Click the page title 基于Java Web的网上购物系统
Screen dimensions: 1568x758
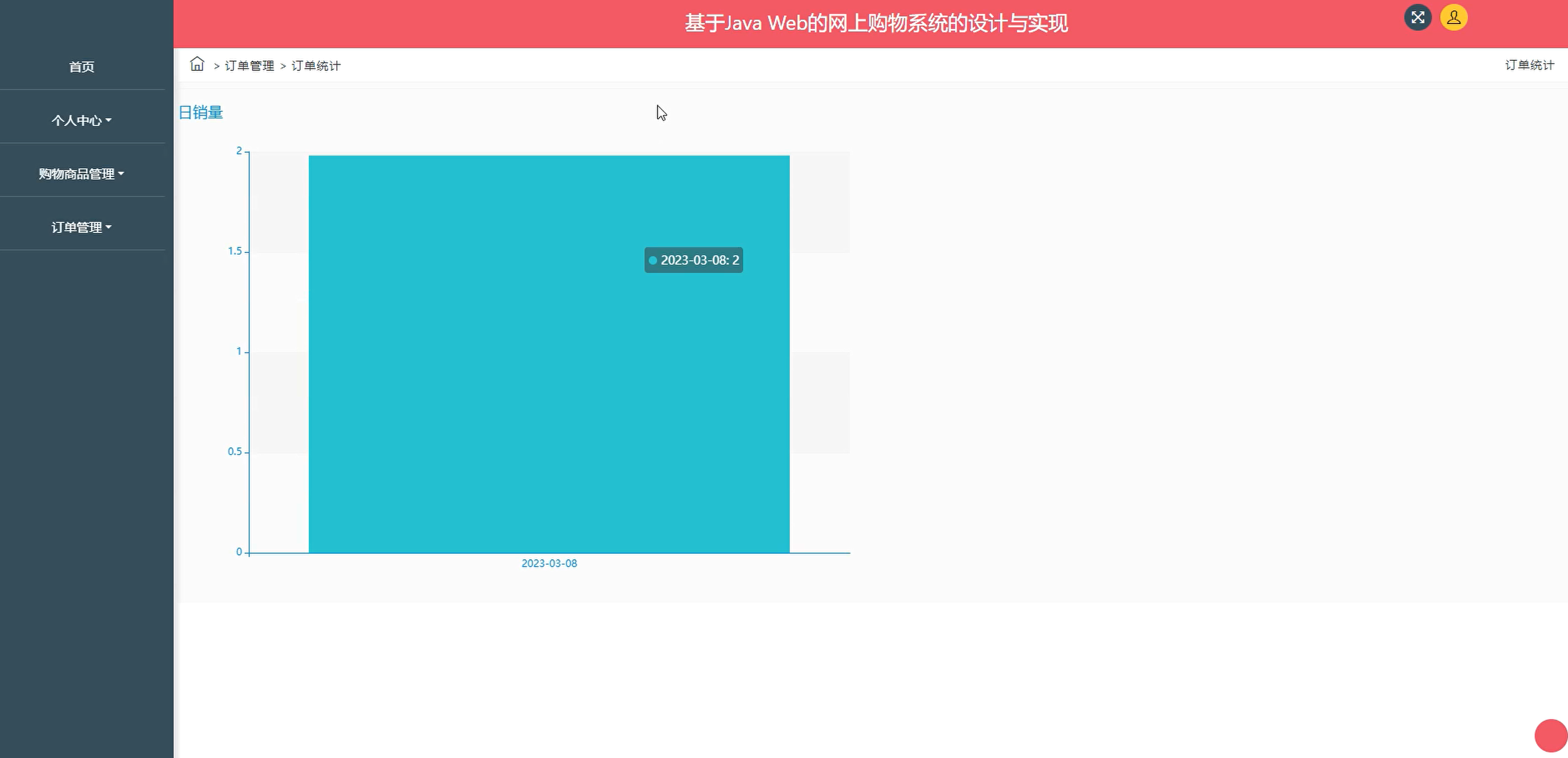tap(876, 23)
